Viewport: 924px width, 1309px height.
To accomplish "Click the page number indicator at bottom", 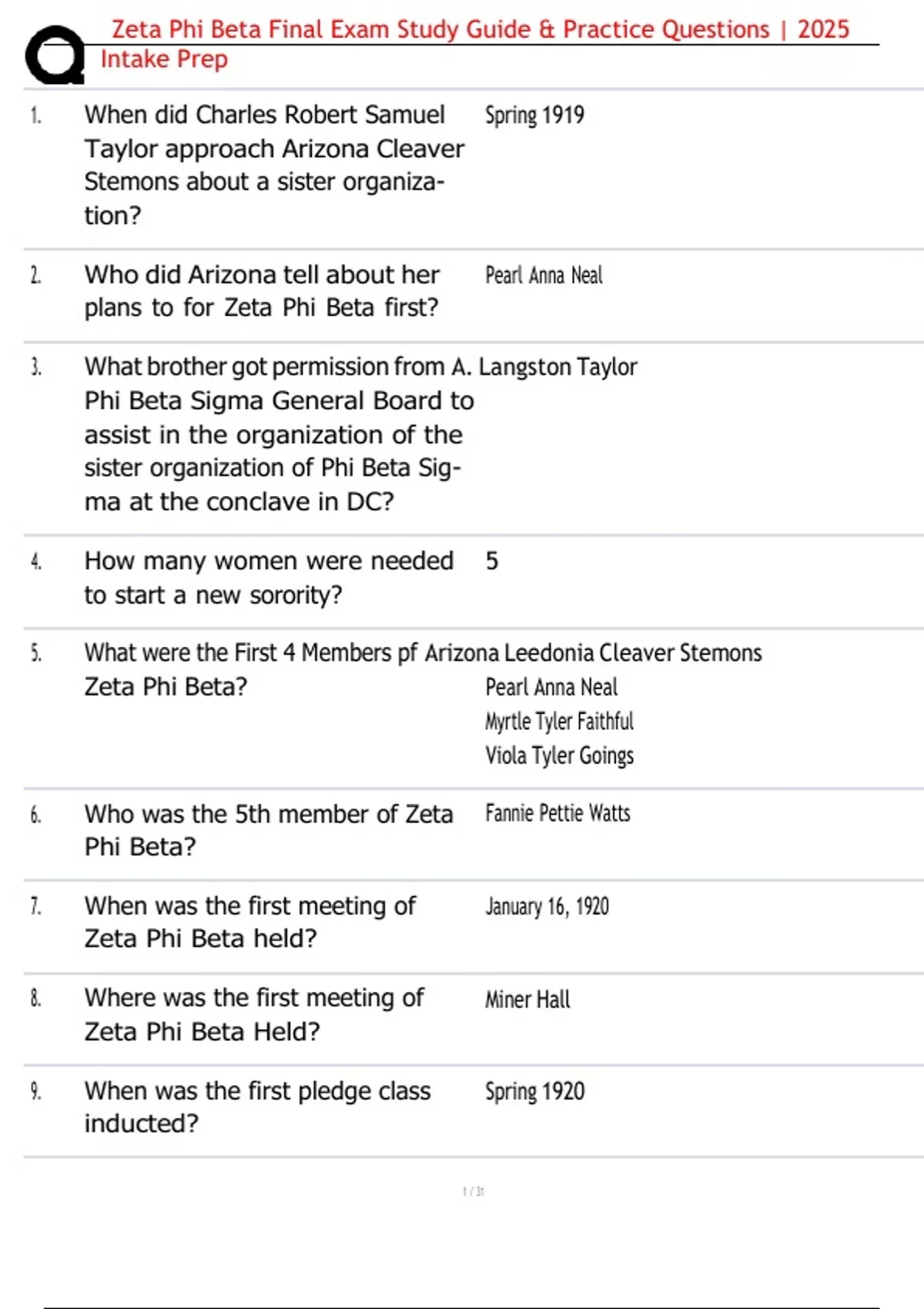I will 473,1192.
